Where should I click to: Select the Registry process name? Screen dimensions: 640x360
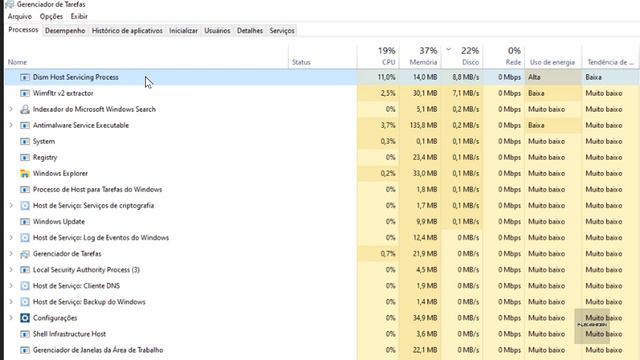tap(45, 158)
